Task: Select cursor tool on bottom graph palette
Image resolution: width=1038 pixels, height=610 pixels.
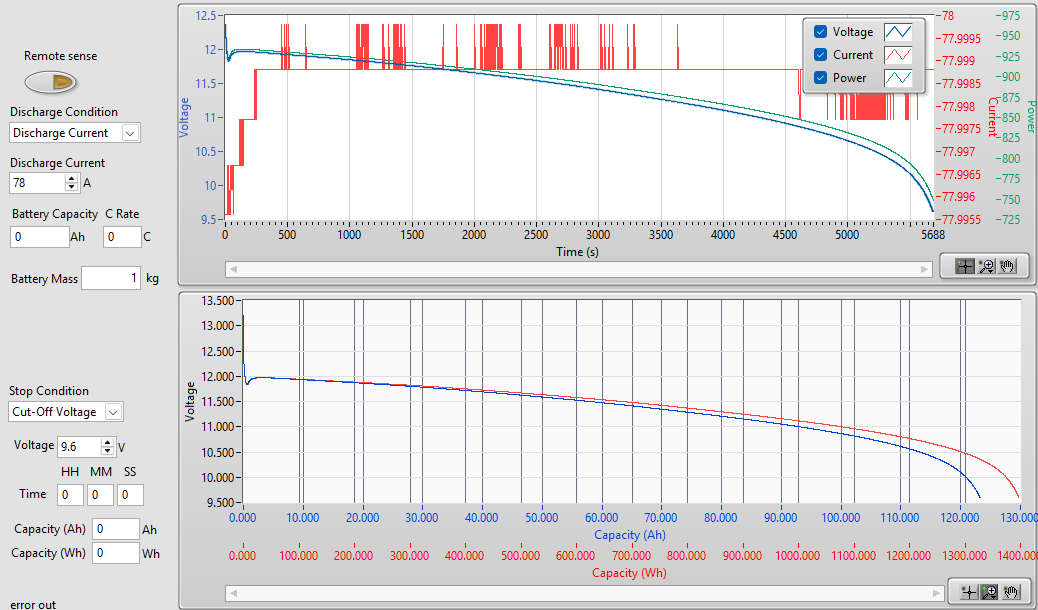Action: coord(968,592)
